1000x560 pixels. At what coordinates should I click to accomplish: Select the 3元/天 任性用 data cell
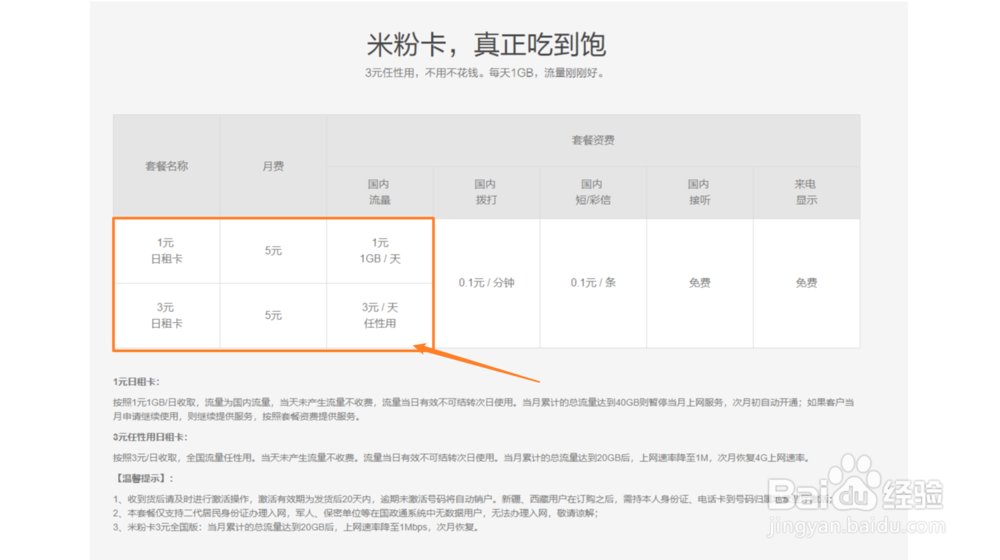[x=379, y=315]
